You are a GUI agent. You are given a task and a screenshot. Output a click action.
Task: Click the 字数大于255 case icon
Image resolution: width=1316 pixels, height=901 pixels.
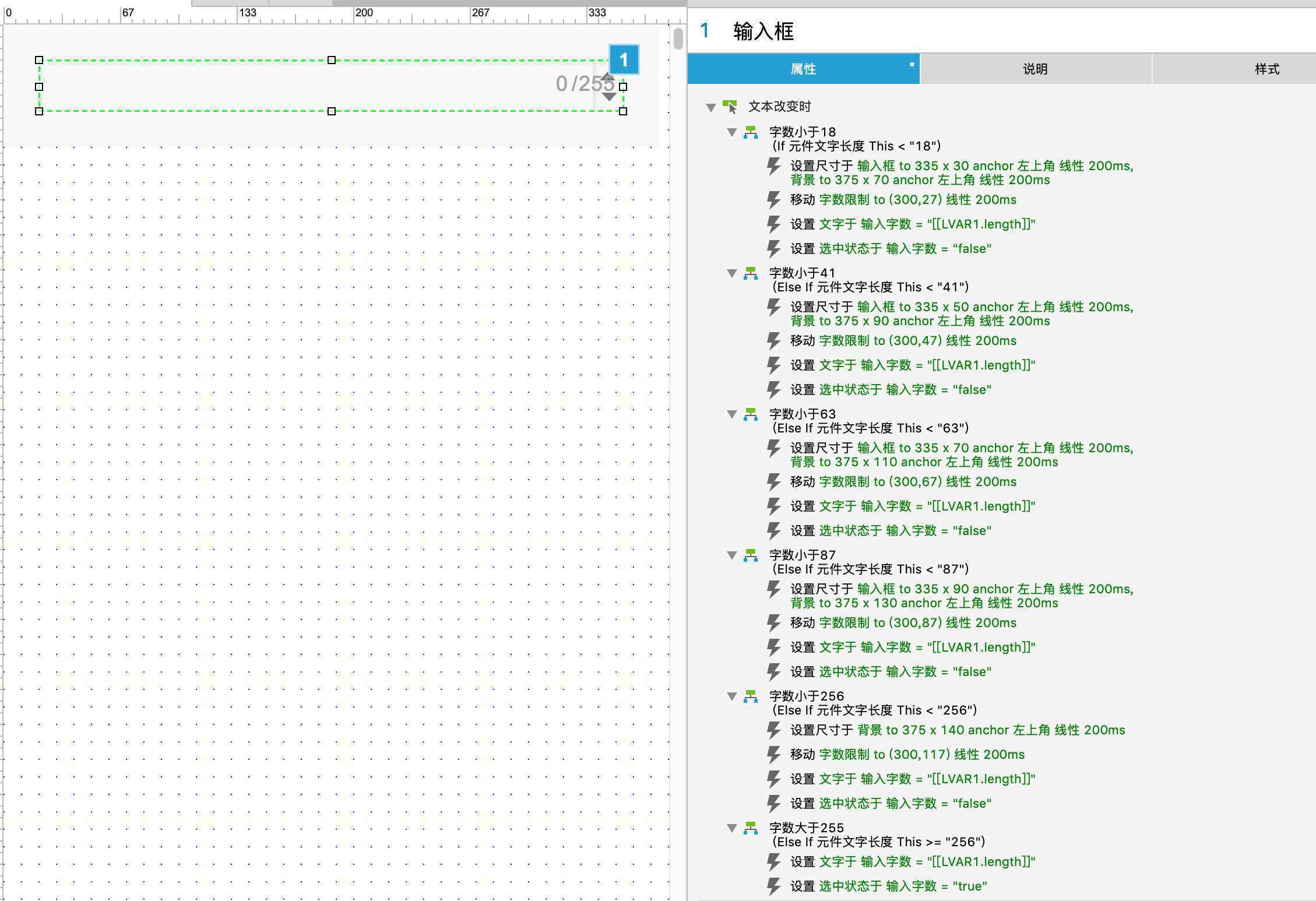click(x=751, y=828)
